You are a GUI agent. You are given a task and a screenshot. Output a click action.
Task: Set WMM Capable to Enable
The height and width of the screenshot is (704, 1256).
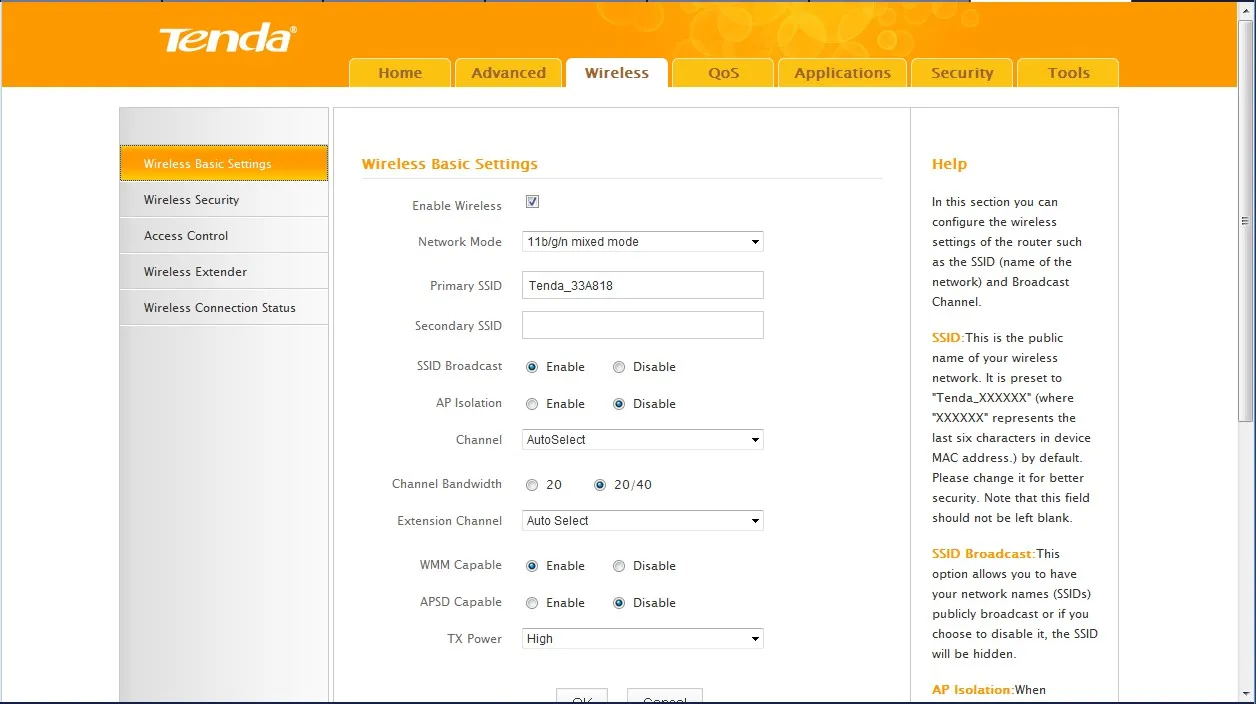(532, 566)
